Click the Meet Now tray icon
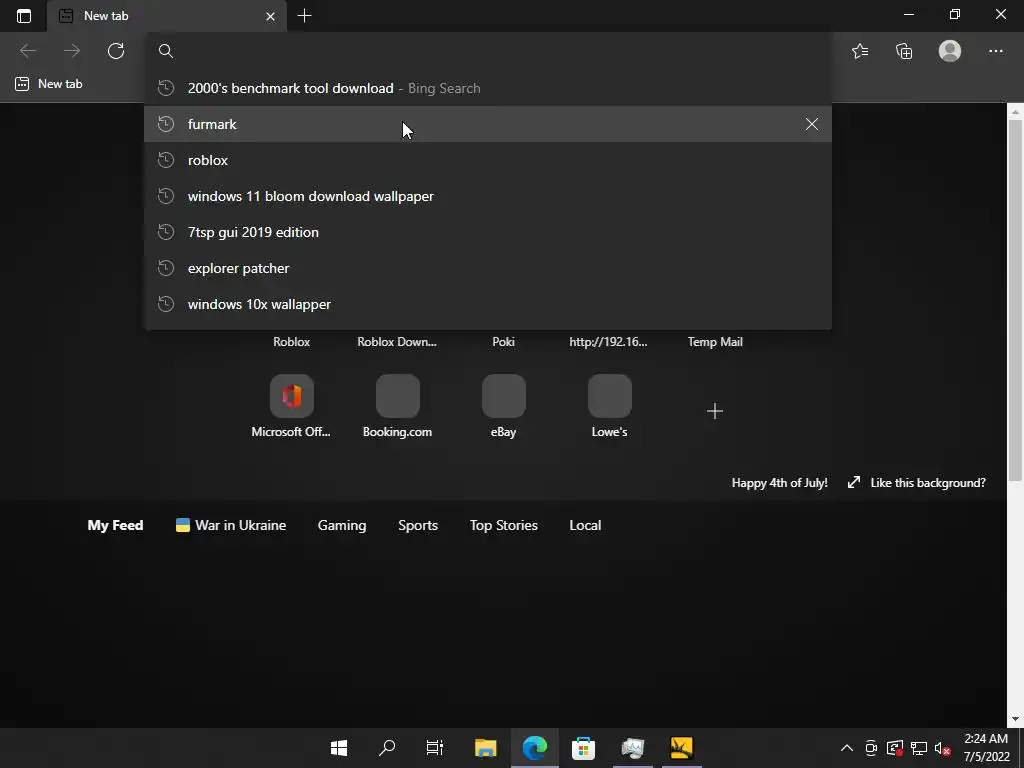This screenshot has width=1024, height=768. pos(871,748)
